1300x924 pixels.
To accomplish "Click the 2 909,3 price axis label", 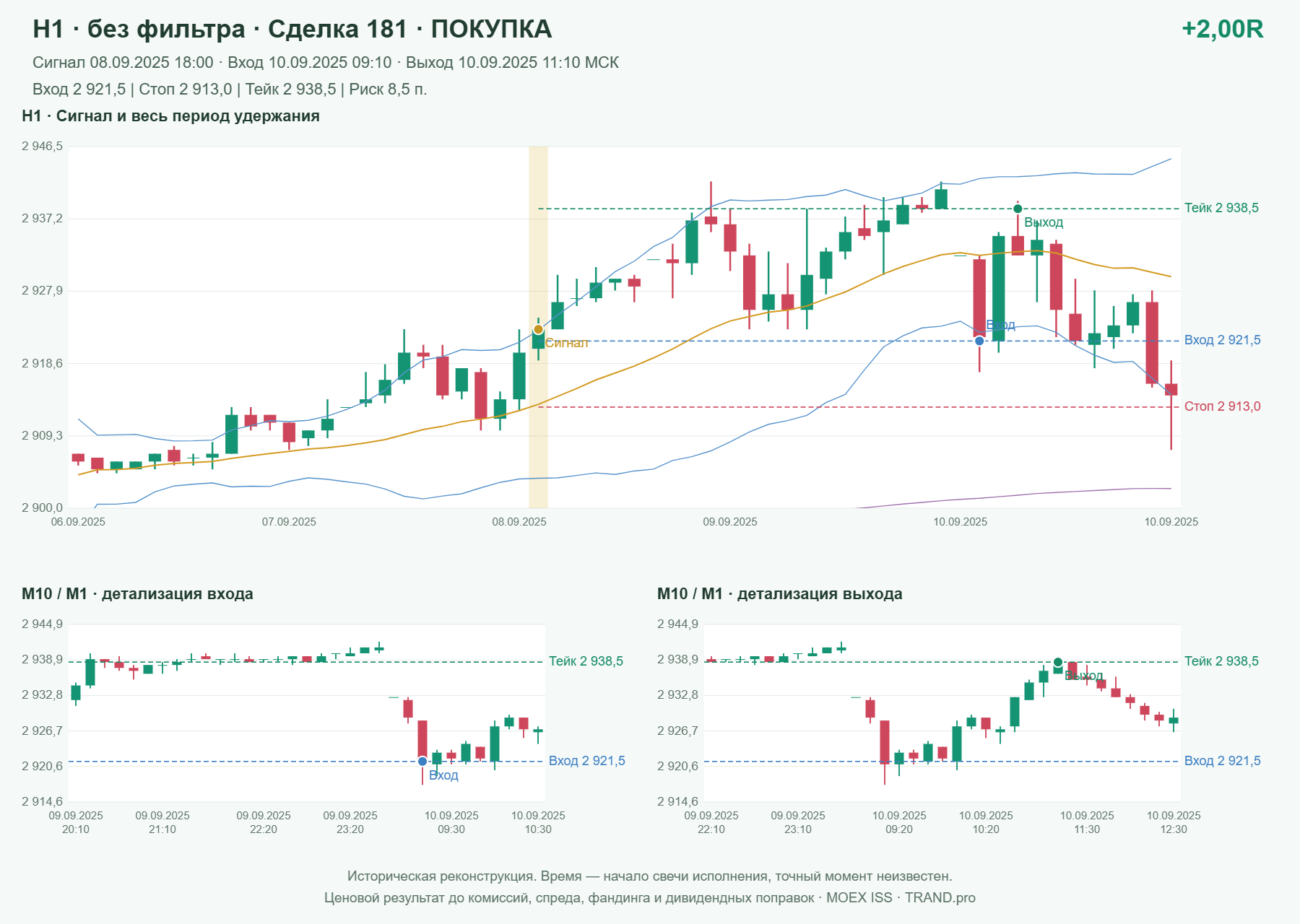I will [x=43, y=435].
